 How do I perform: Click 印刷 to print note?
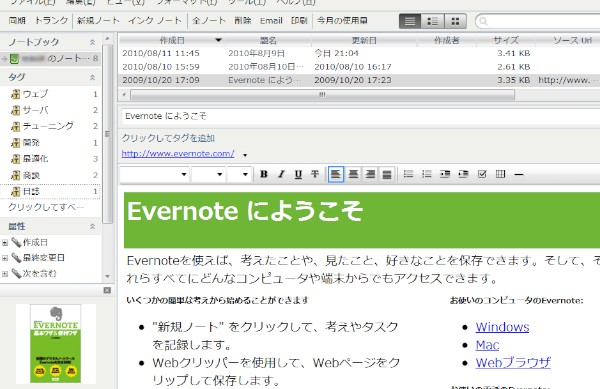[299, 21]
